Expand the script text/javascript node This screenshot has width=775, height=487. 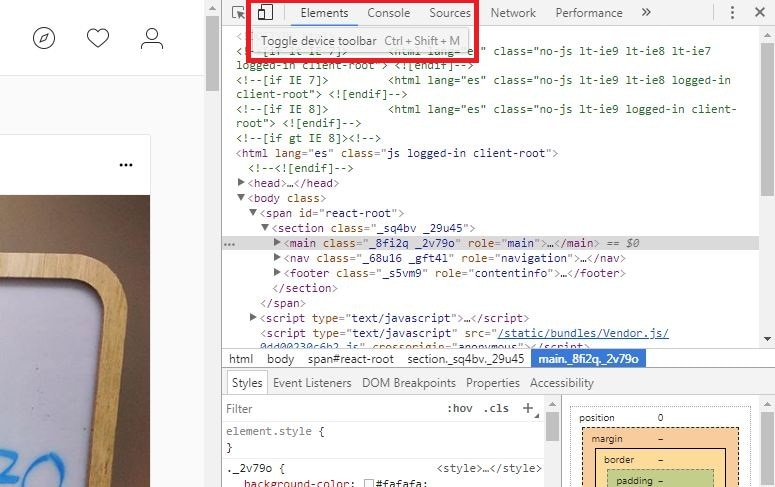(x=253, y=317)
